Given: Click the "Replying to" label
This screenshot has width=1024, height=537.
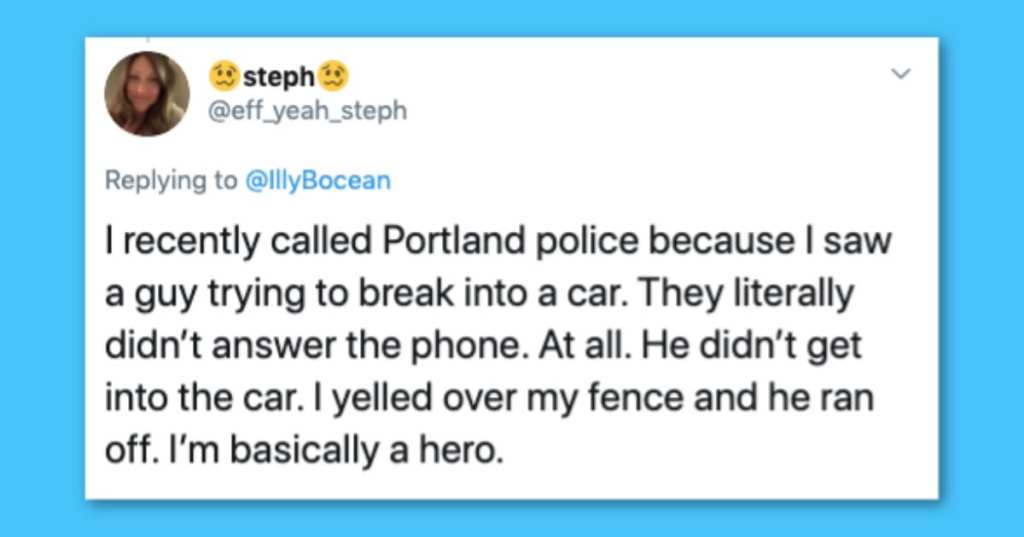Looking at the screenshot, I should click(171, 180).
